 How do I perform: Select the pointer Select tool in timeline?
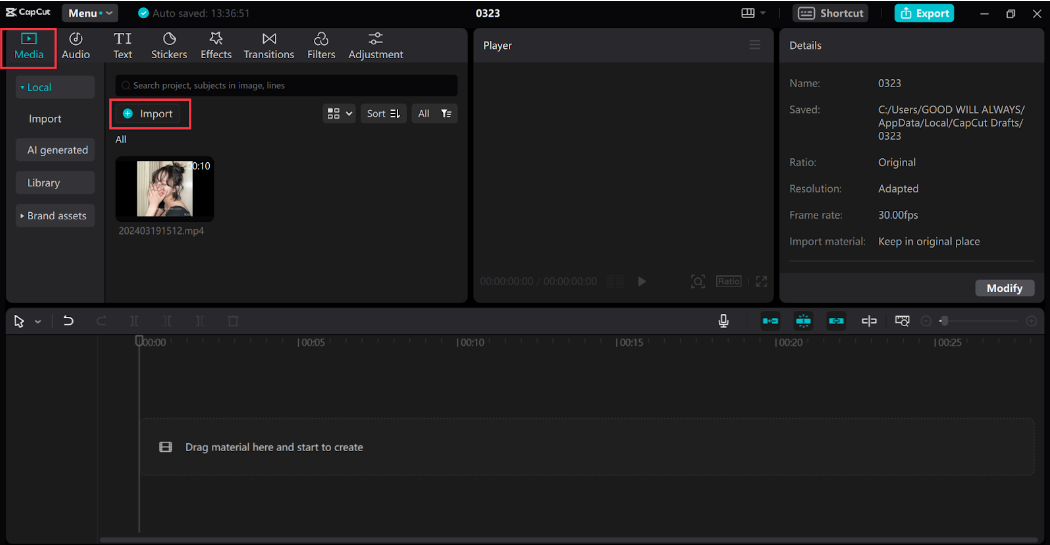[19, 321]
